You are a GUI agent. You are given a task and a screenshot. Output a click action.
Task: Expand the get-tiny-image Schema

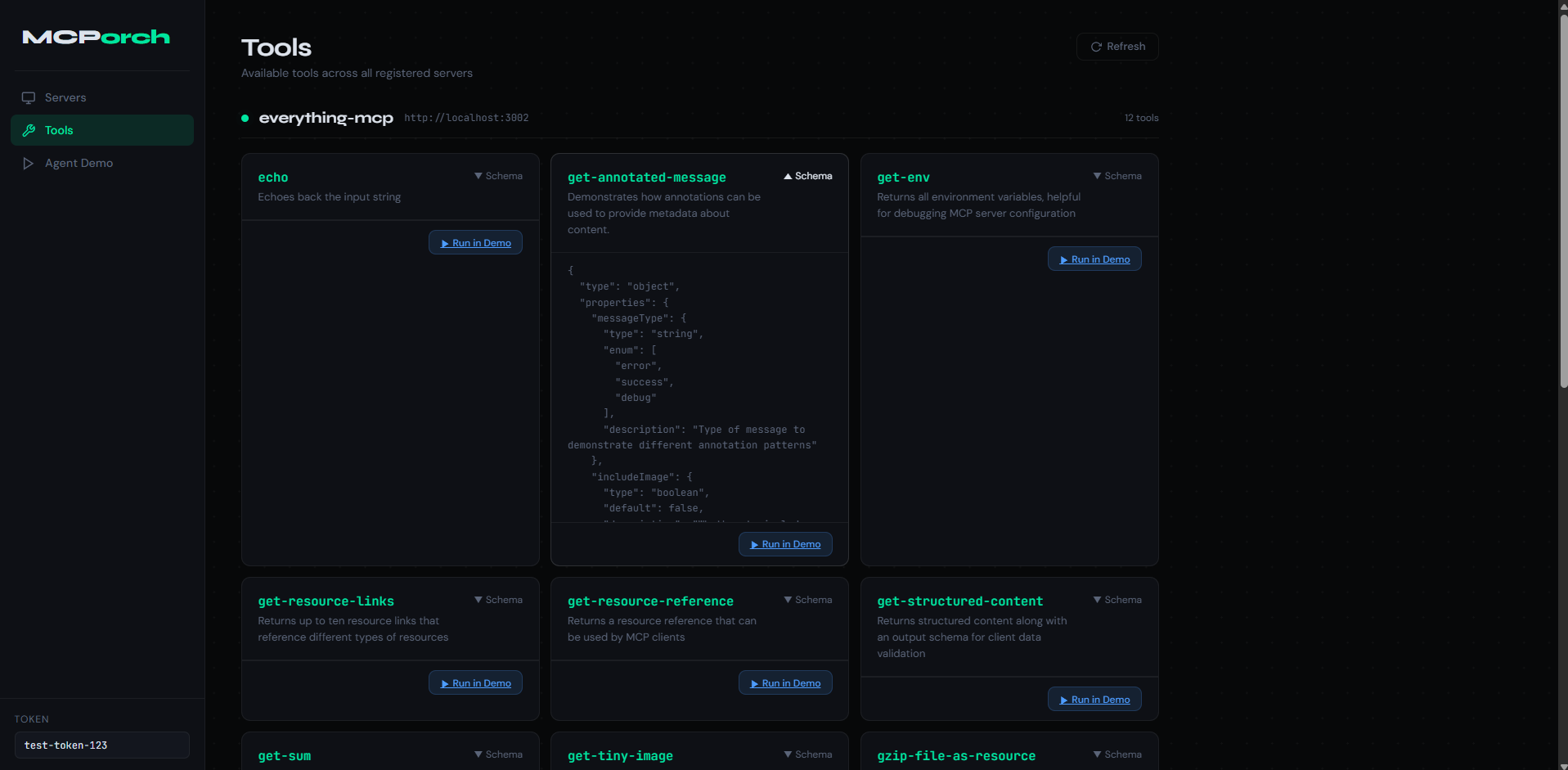pos(807,754)
